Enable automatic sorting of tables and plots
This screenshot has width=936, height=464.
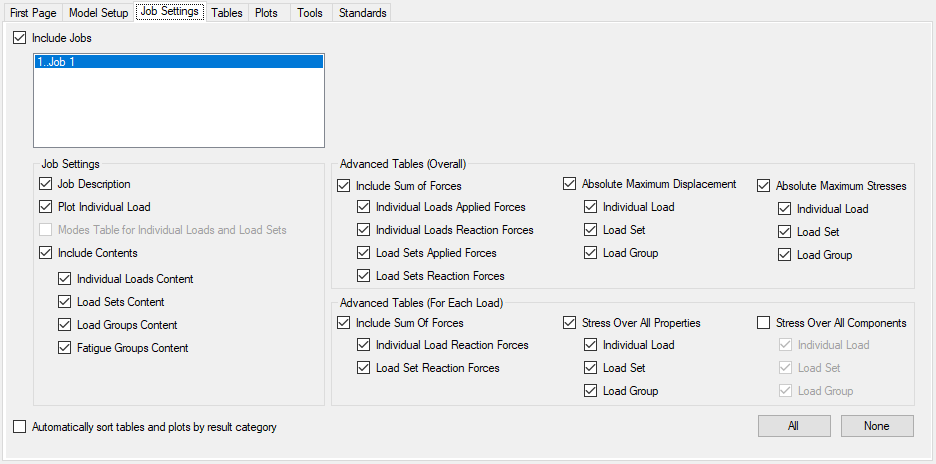[21, 427]
